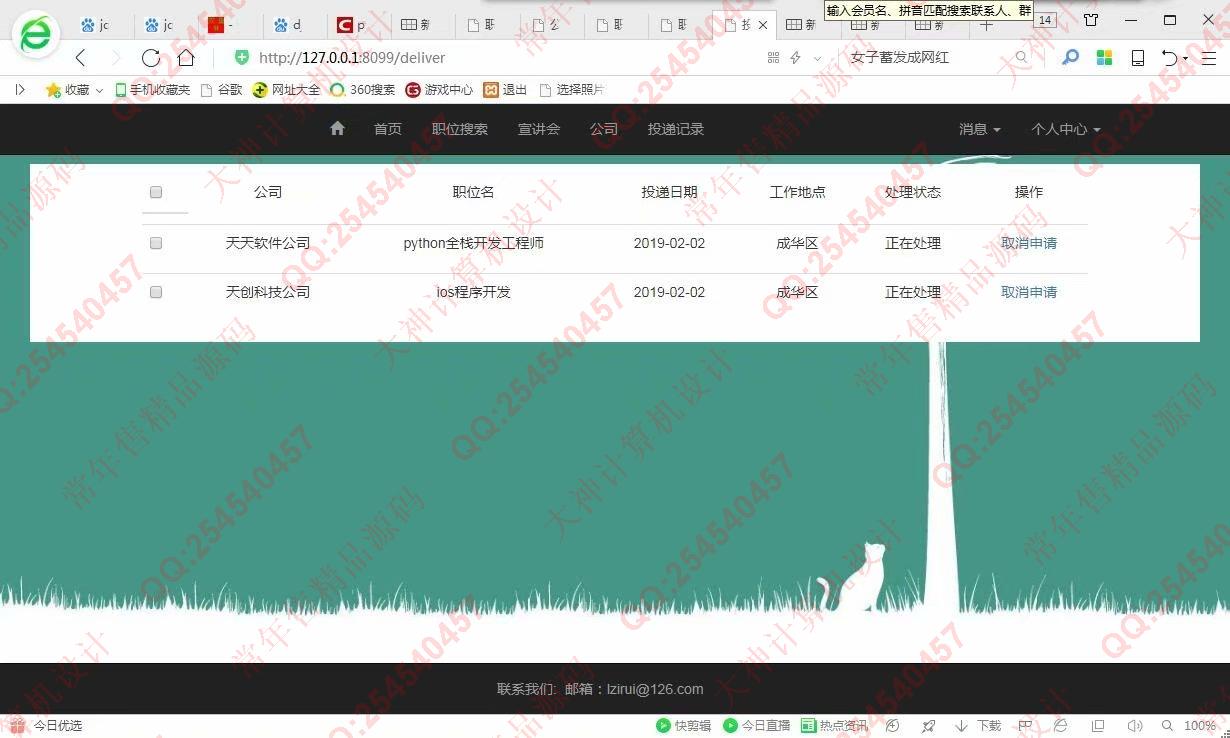Open the skin shirt icon in title bar
This screenshot has height=738, width=1230.
(1091, 20)
